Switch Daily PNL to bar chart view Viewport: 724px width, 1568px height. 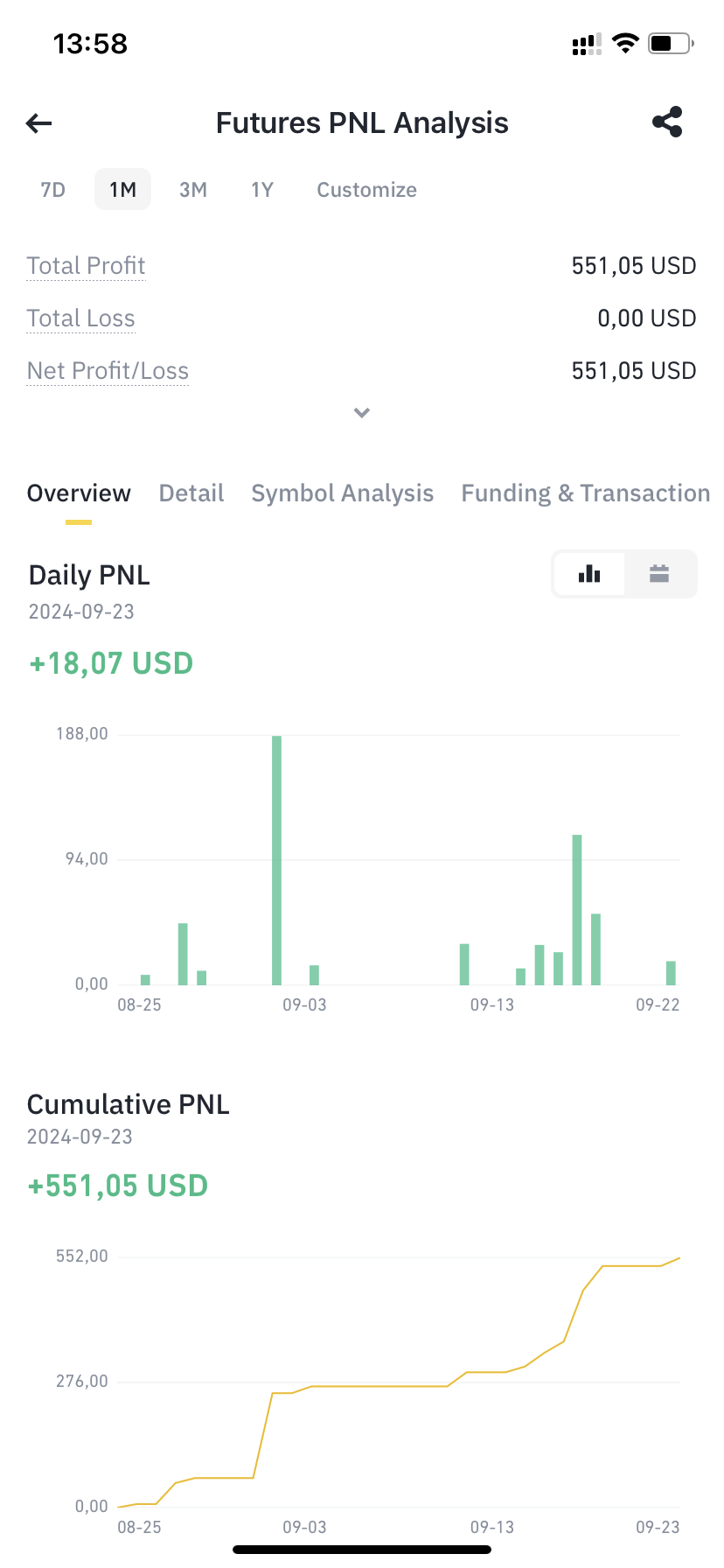click(x=589, y=574)
